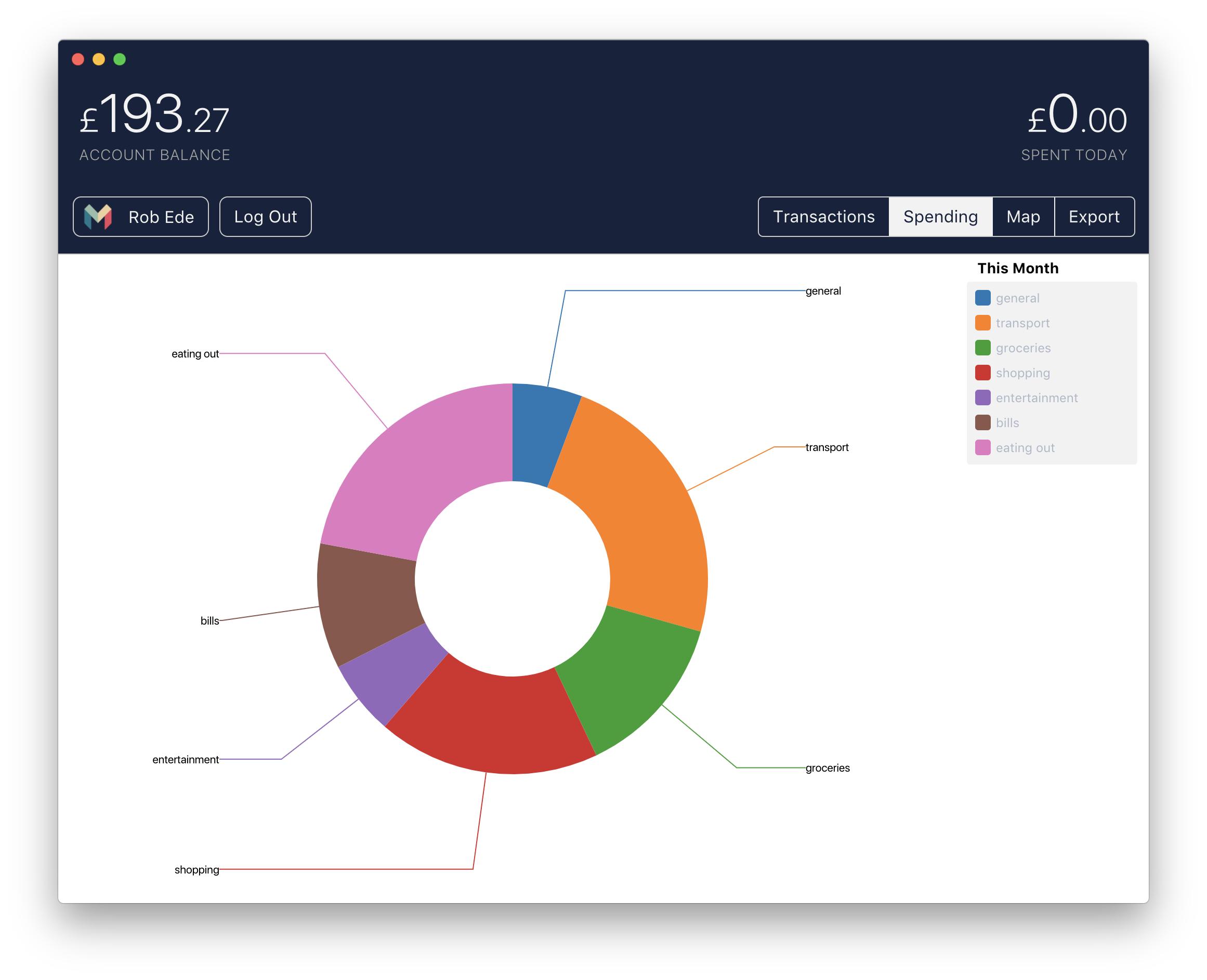Click the pink eating out legend swatch
The image size is (1207, 980).
pyautogui.click(x=982, y=448)
